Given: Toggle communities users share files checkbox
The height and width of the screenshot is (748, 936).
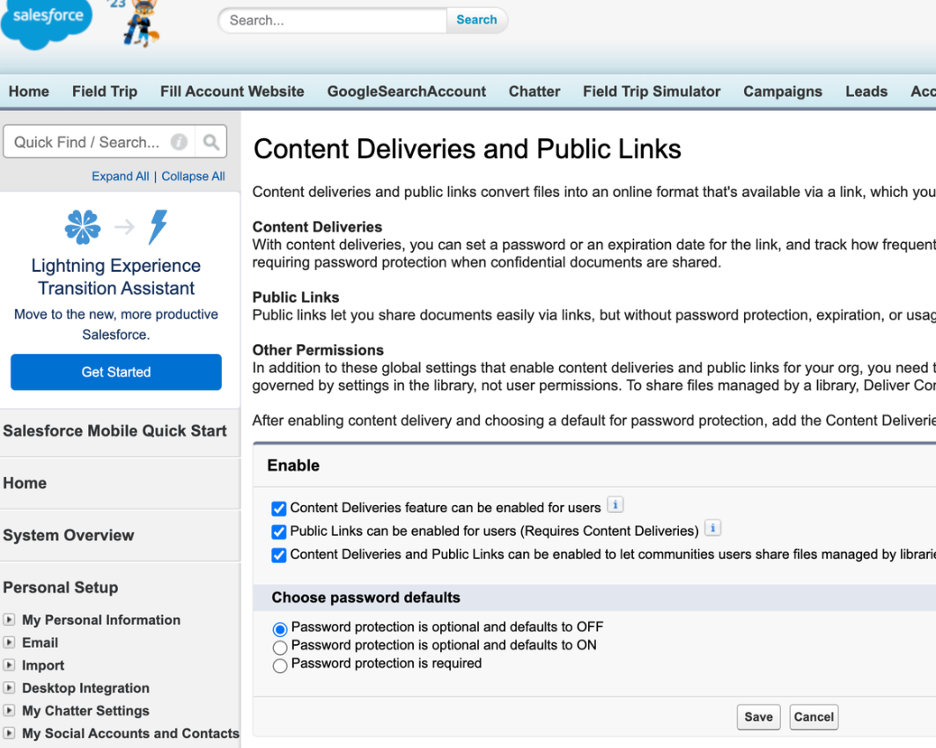Looking at the screenshot, I should tap(279, 555).
